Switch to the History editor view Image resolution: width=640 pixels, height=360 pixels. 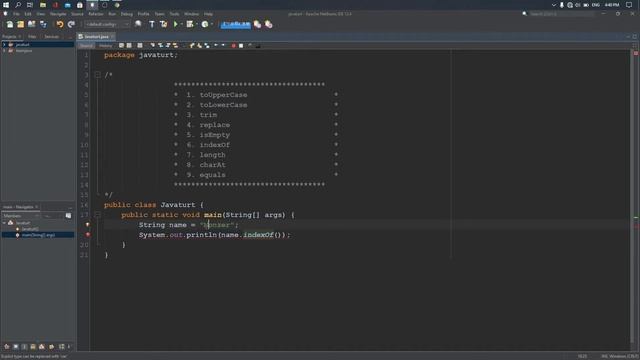(105, 46)
